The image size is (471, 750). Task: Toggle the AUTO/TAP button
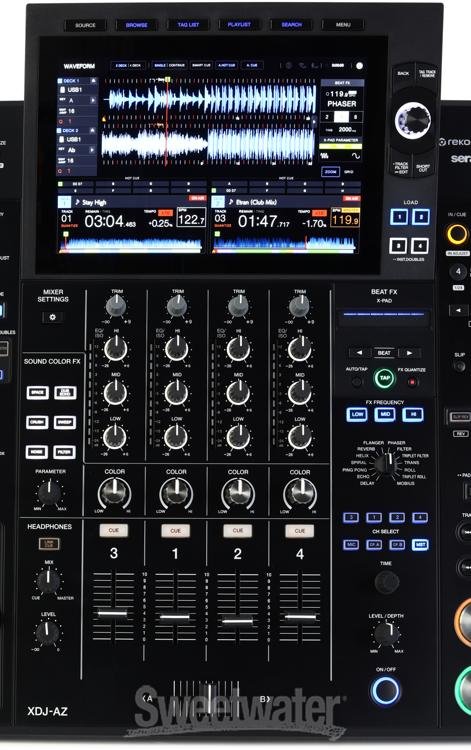[x=356, y=382]
